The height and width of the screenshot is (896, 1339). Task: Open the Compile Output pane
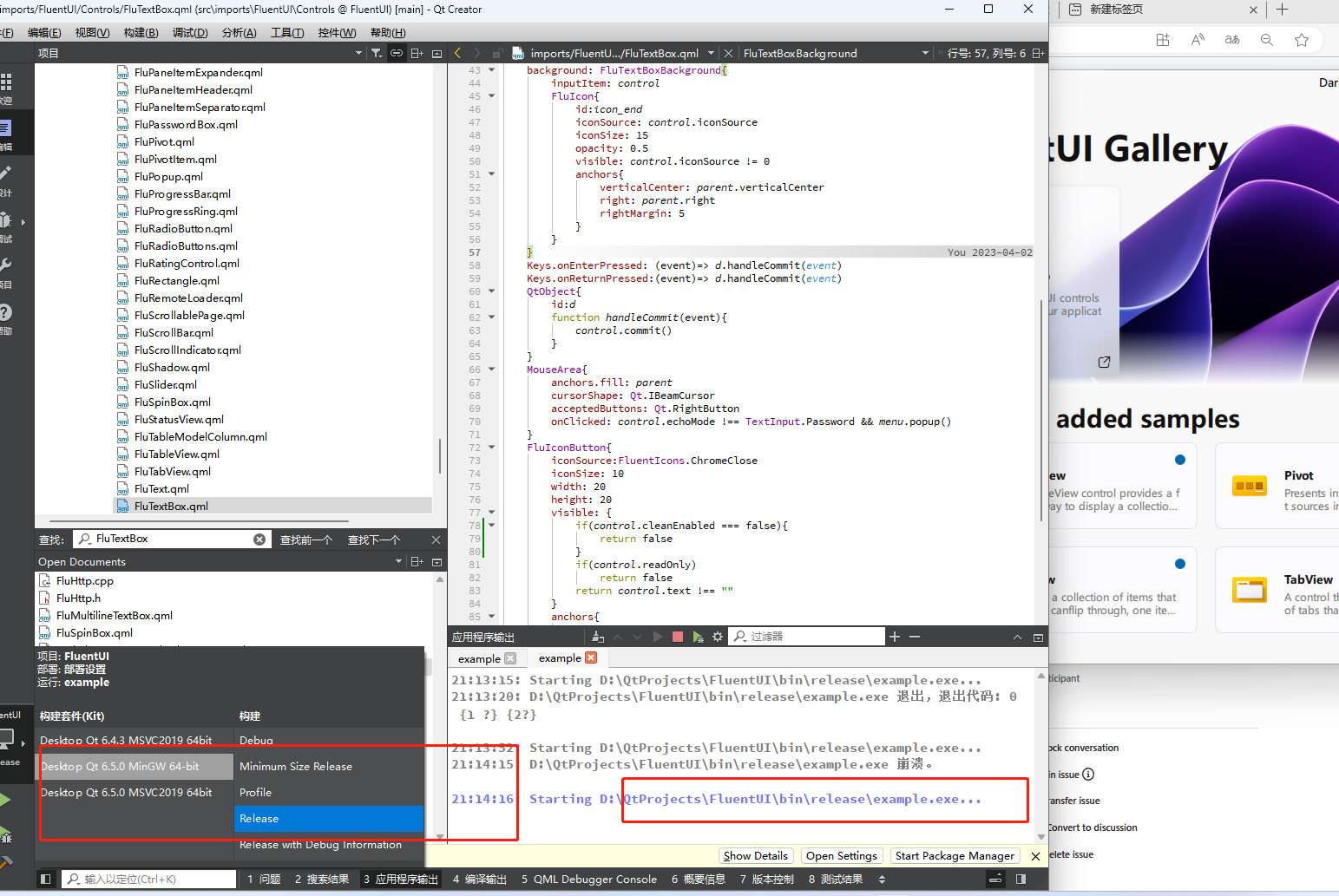480,879
